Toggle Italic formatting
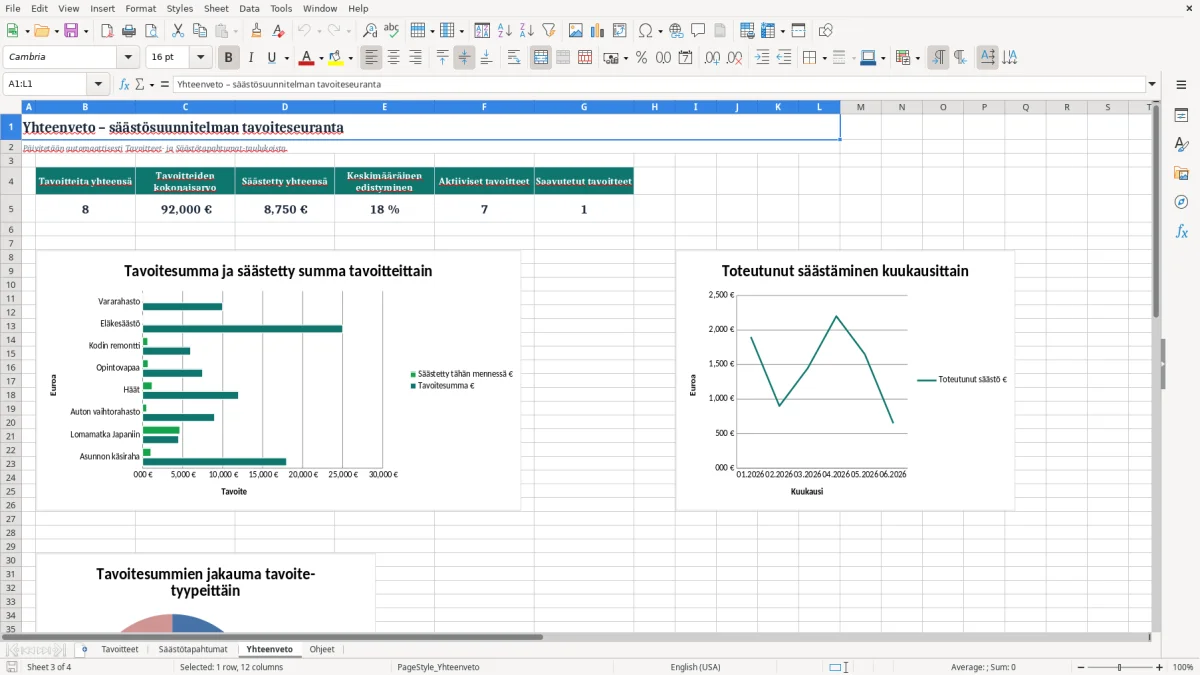 251,57
